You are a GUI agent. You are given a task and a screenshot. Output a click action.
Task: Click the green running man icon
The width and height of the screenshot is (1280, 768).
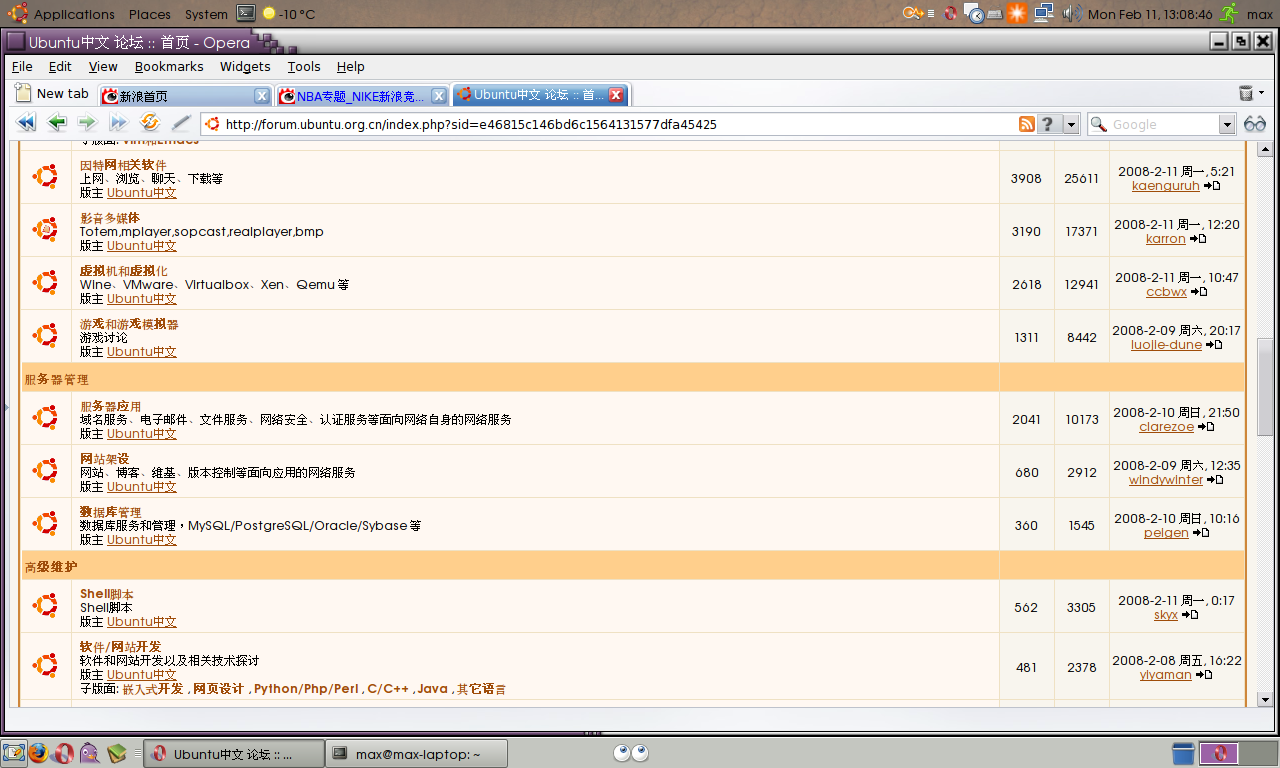point(1229,13)
